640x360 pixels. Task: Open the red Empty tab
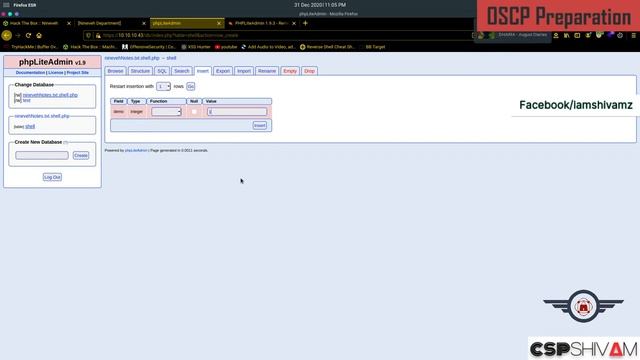[290, 71]
